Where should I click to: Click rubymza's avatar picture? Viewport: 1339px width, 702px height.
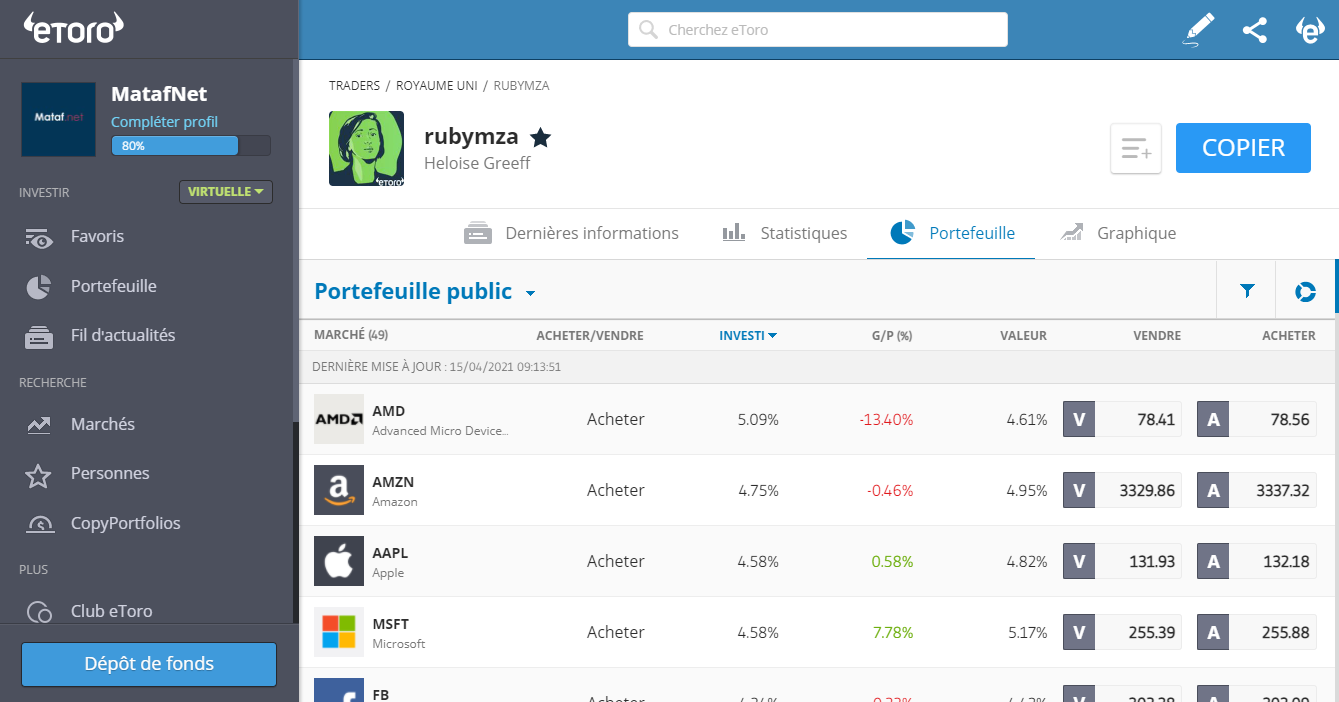366,149
